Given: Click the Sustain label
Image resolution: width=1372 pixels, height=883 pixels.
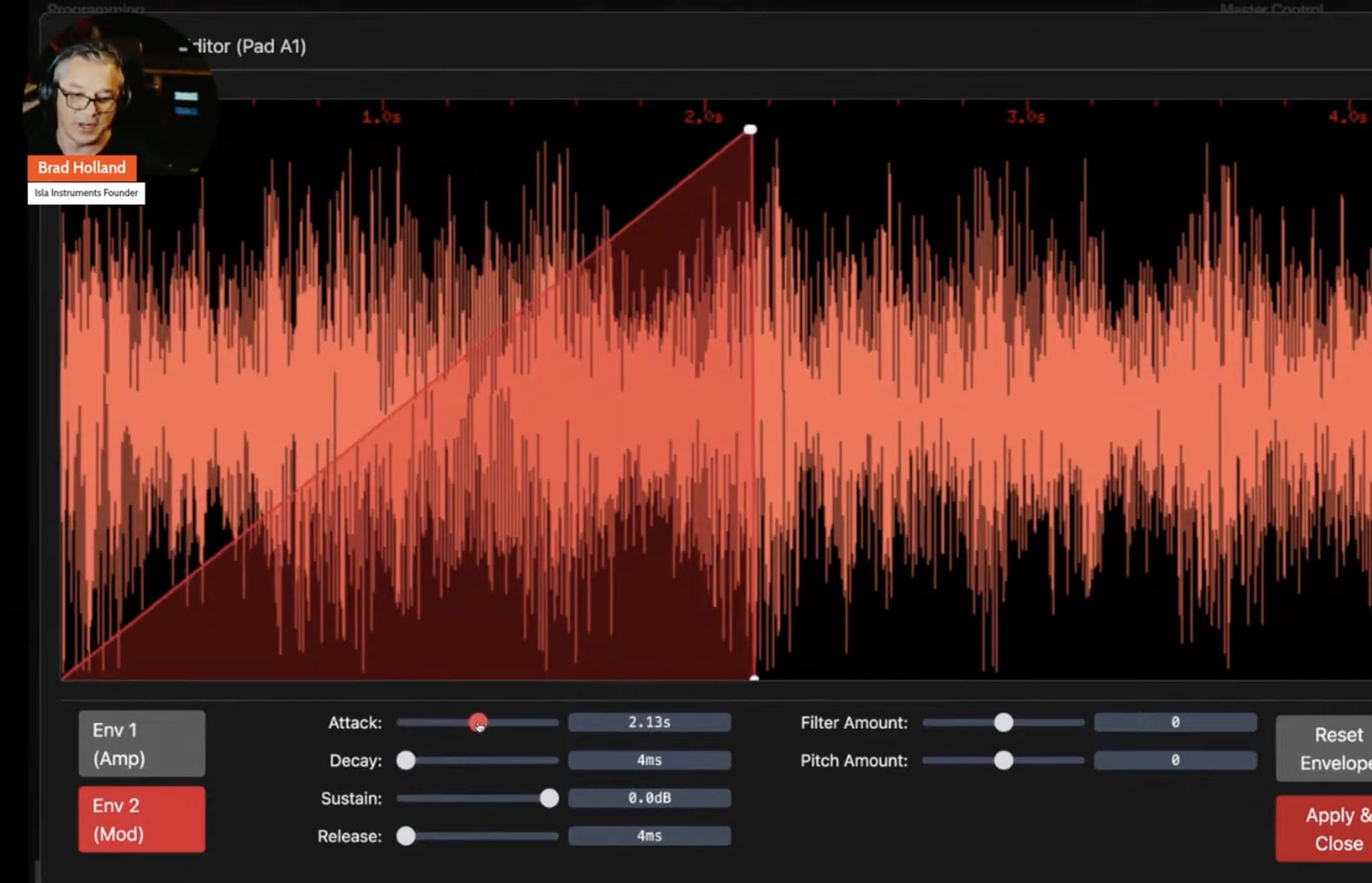Looking at the screenshot, I should [351, 799].
